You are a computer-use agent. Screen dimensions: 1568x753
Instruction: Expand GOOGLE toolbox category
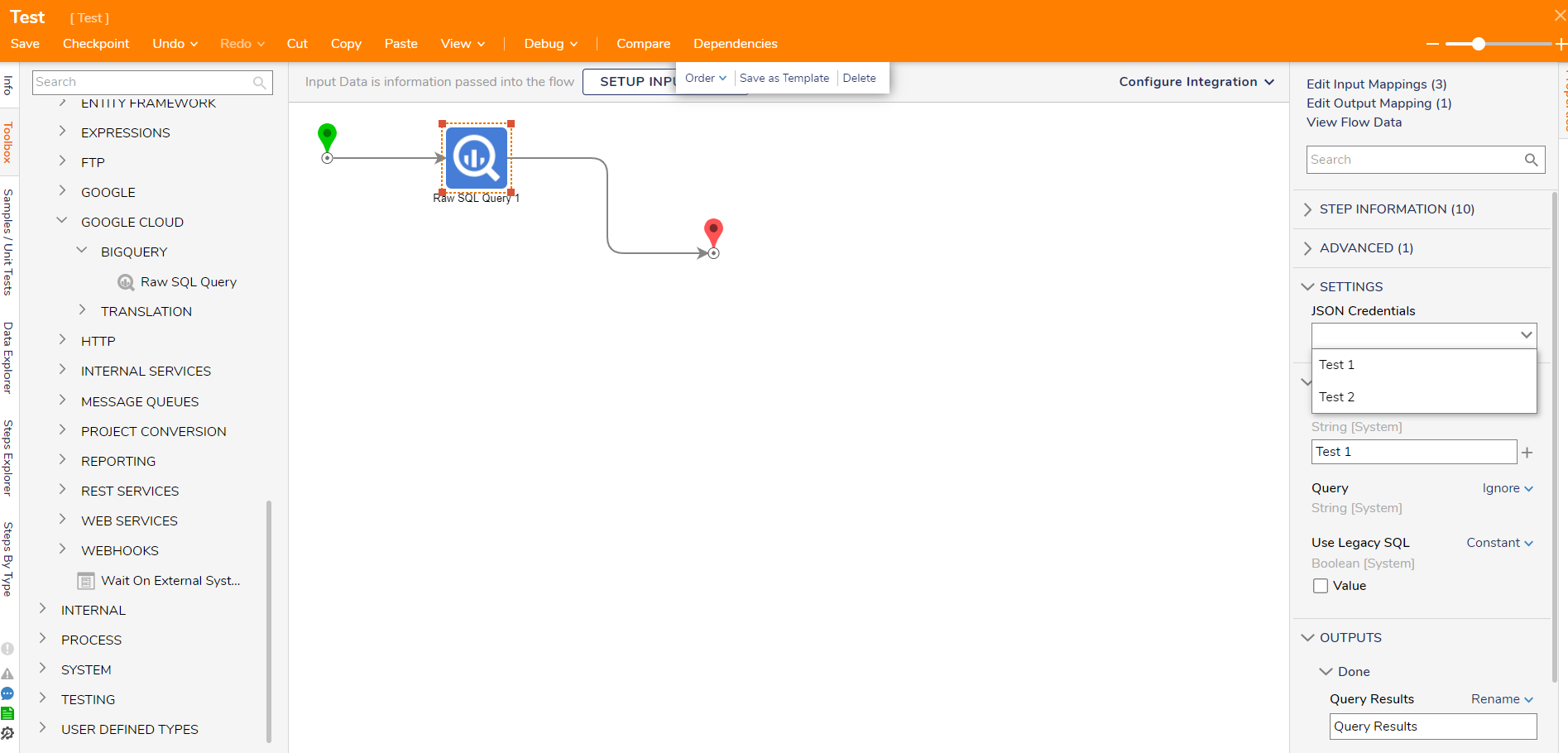click(x=62, y=191)
